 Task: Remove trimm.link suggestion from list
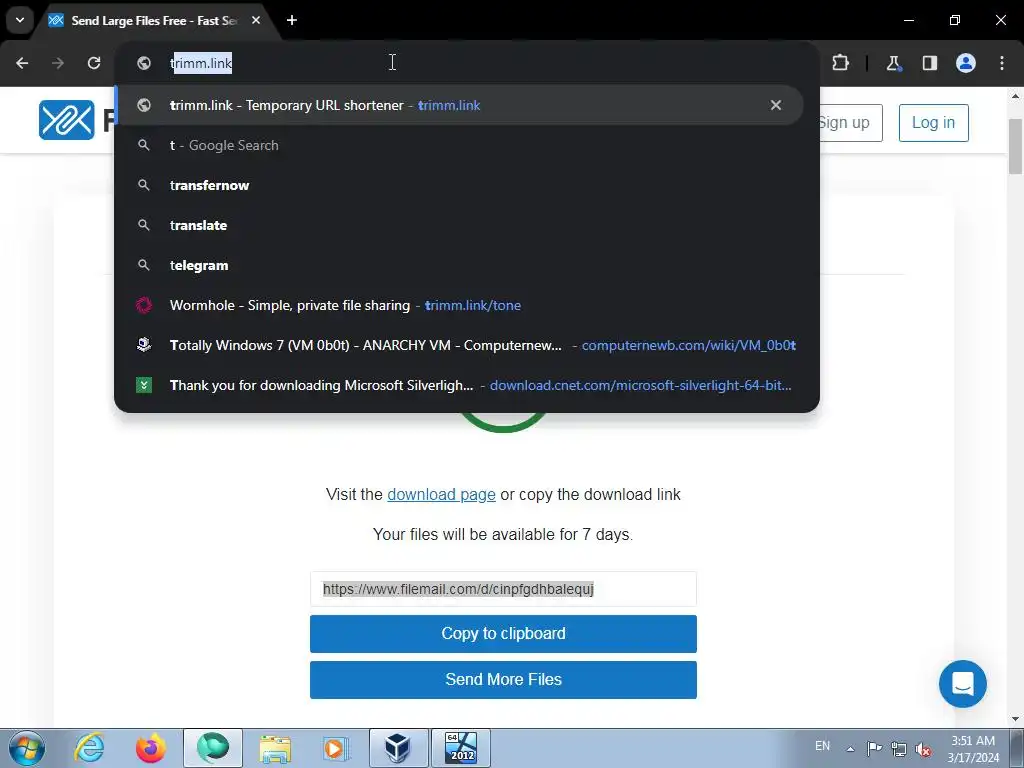[776, 105]
